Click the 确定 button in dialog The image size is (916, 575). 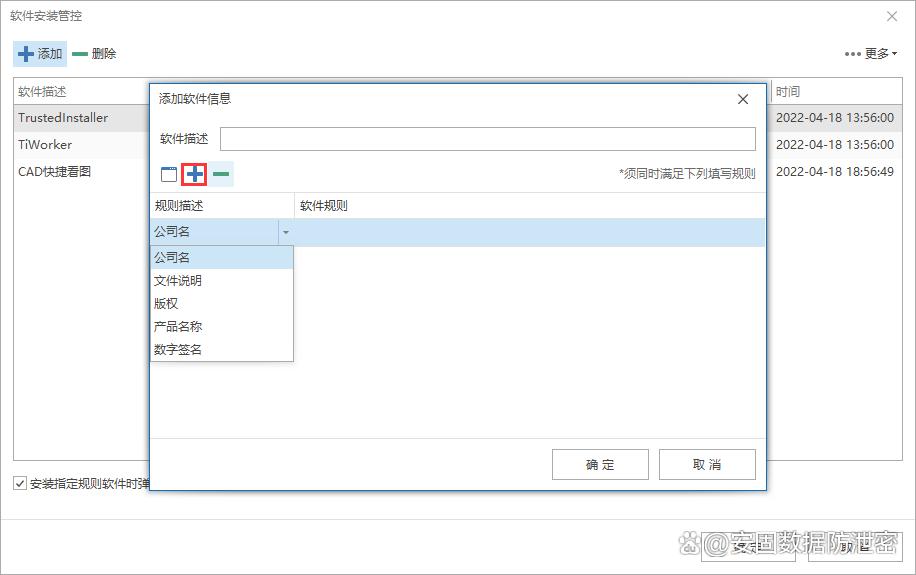[600, 465]
